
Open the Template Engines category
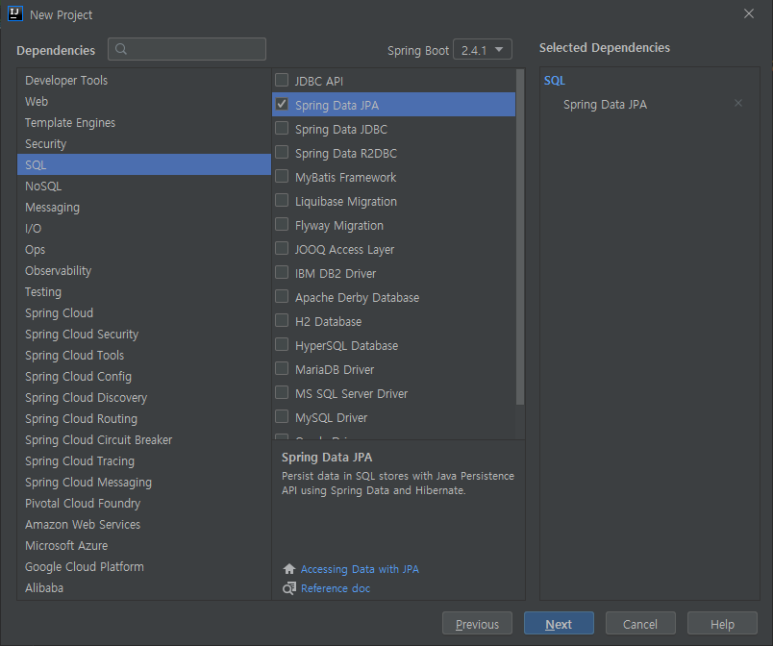point(144,123)
